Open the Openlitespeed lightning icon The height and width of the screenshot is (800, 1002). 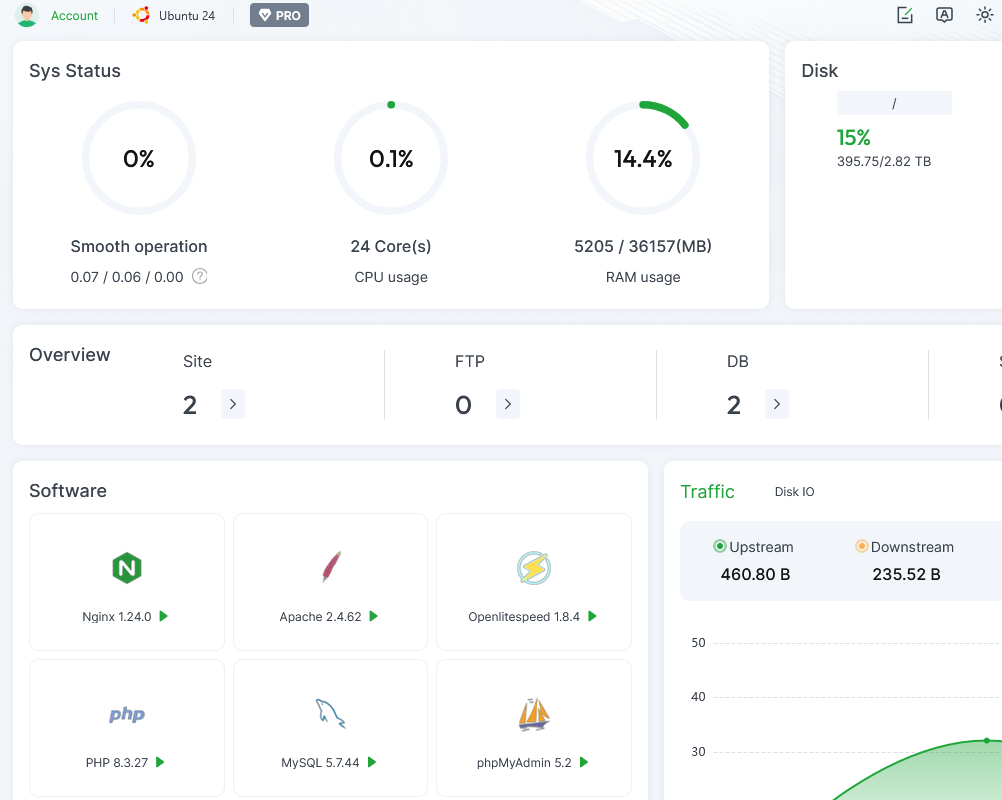tap(534, 567)
